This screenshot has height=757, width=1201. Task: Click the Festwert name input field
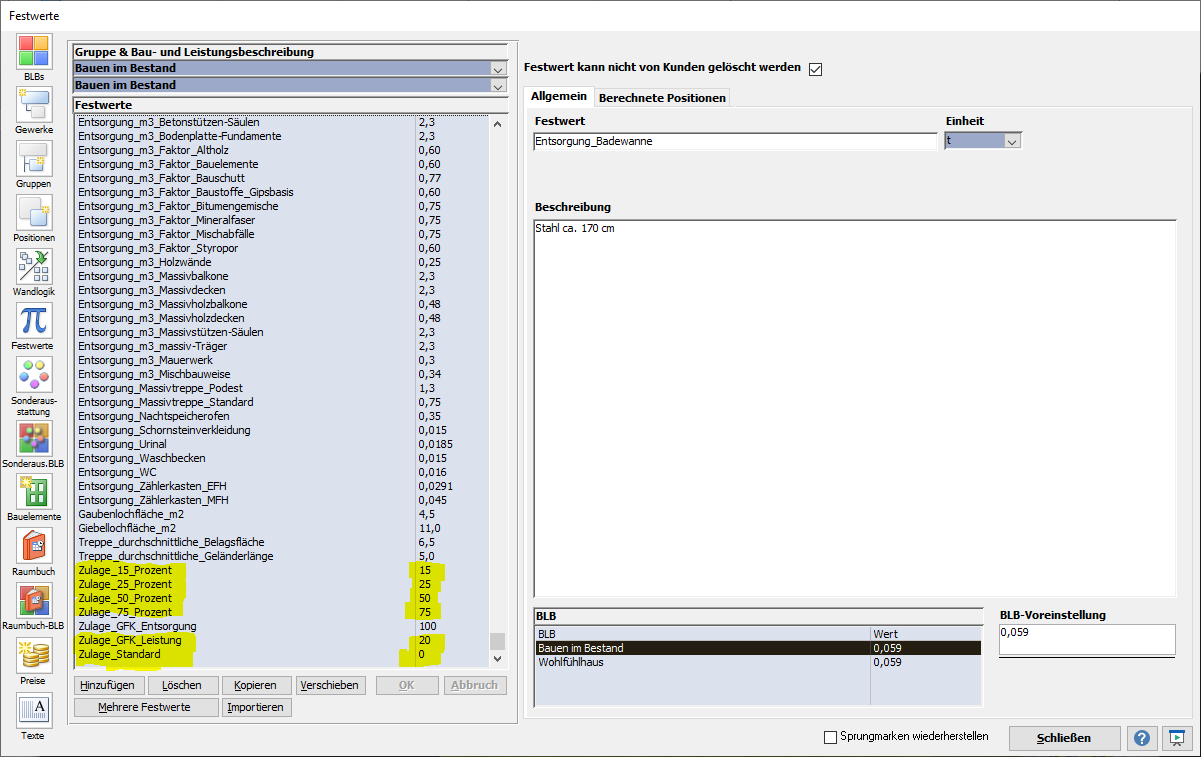tap(735, 142)
